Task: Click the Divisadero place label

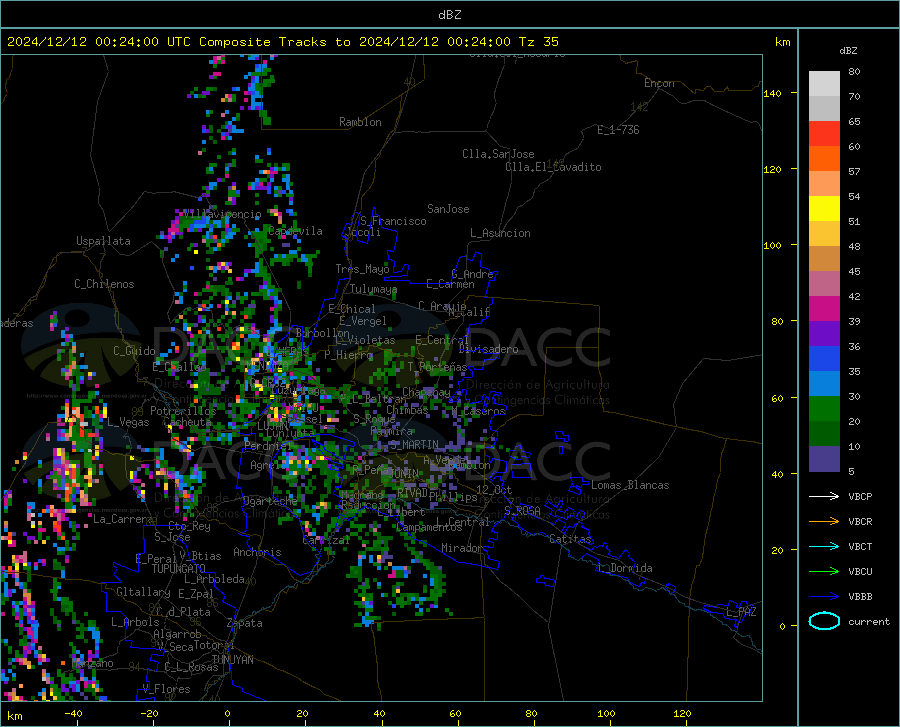Action: click(x=488, y=349)
